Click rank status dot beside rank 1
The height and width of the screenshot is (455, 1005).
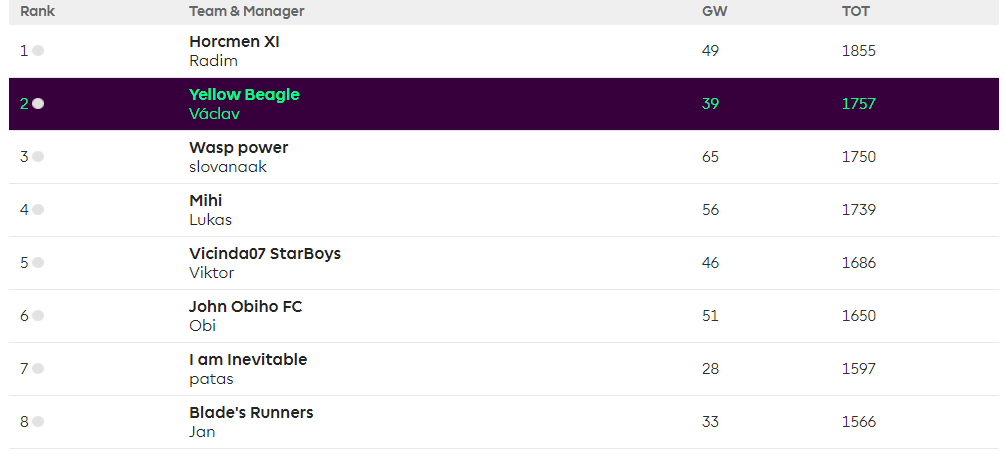click(x=38, y=51)
